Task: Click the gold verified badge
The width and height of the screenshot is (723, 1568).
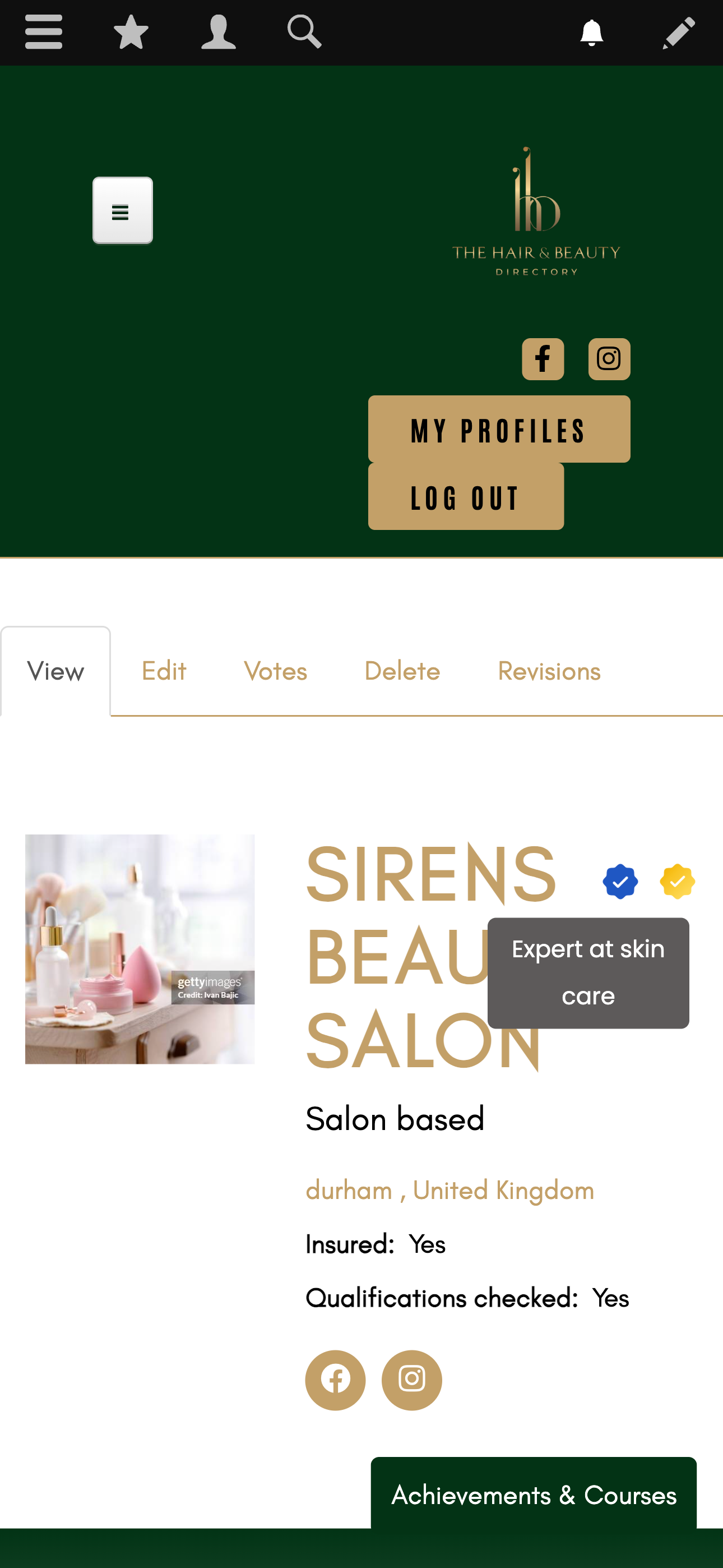Action: click(678, 882)
